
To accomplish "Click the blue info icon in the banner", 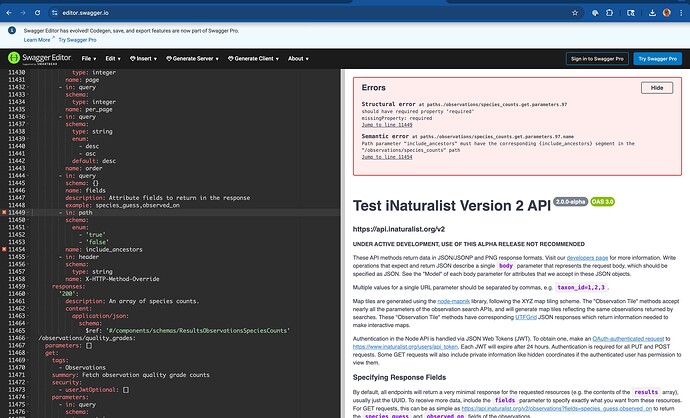I will tap(12, 30).
